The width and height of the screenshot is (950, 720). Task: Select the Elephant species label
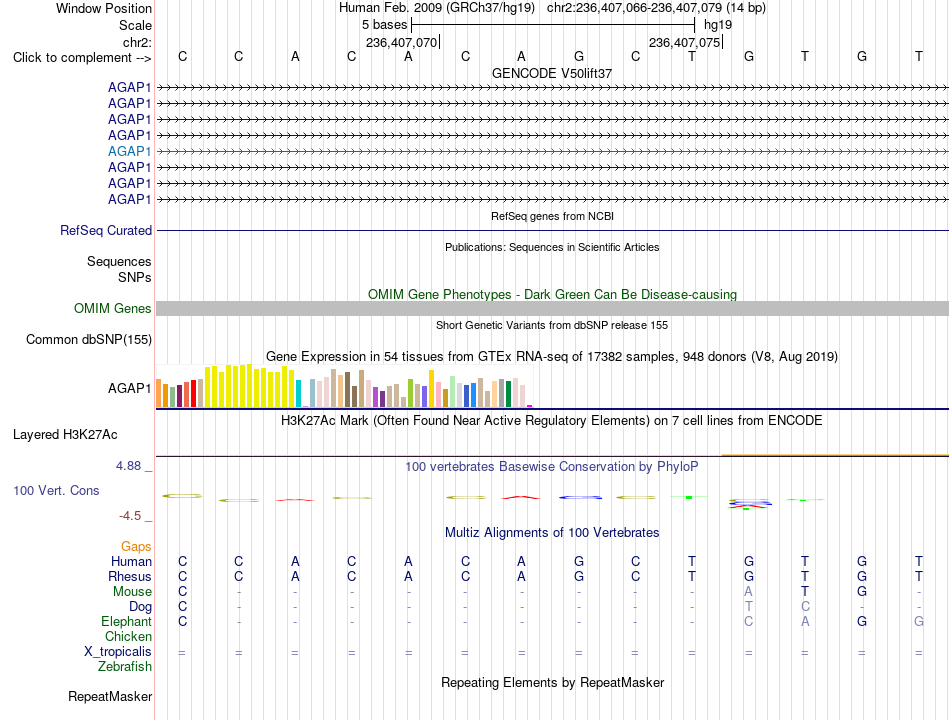tap(126, 621)
